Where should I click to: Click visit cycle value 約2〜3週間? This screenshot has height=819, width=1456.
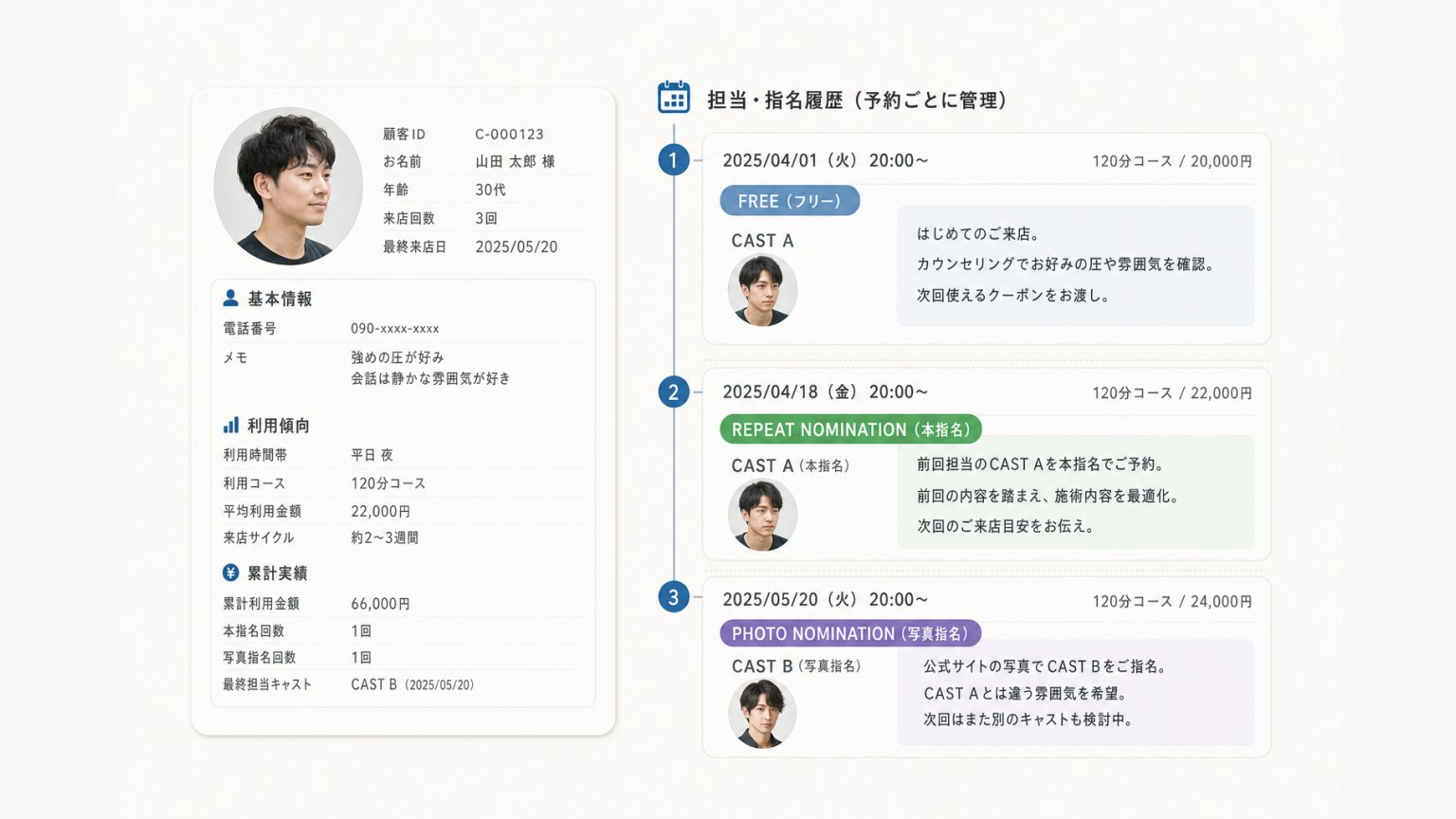(385, 537)
